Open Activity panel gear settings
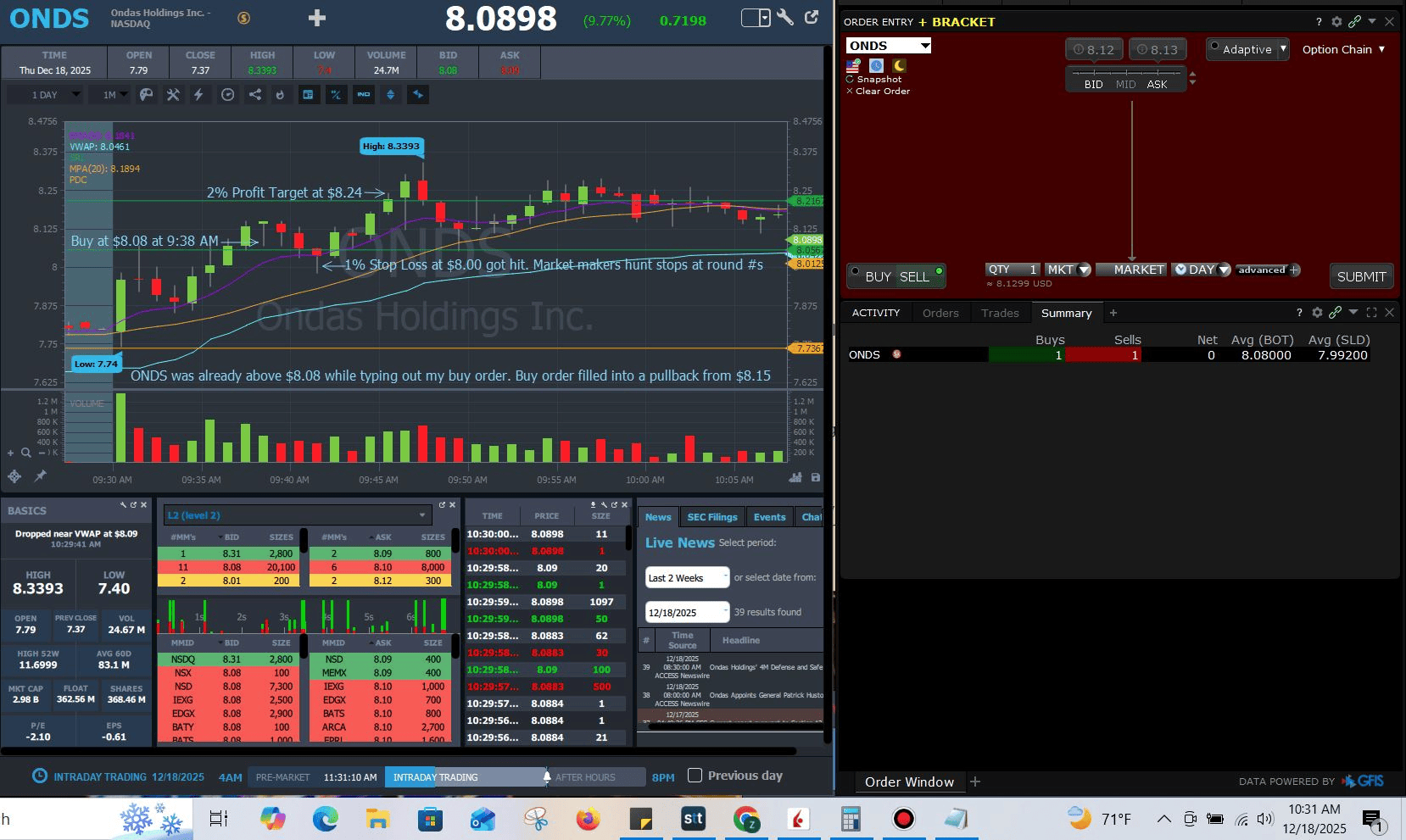The image size is (1406, 840). [1317, 313]
